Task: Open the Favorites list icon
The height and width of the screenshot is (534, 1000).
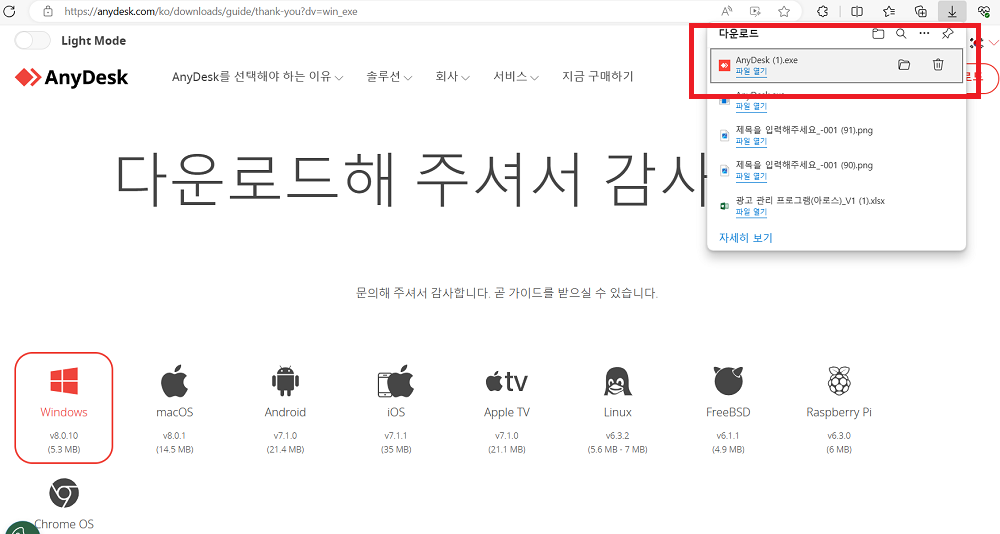Action: (889, 11)
